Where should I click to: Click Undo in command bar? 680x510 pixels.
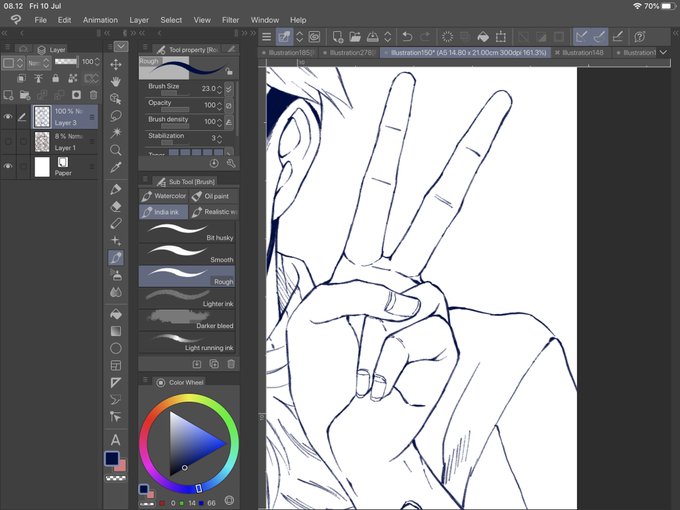click(x=407, y=37)
